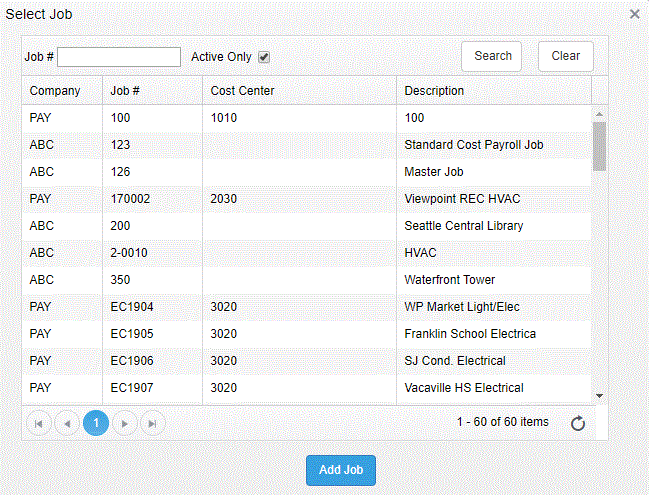The height and width of the screenshot is (495, 649).
Task: Click PAY company cell in EC1907 row
Action: 62,388
